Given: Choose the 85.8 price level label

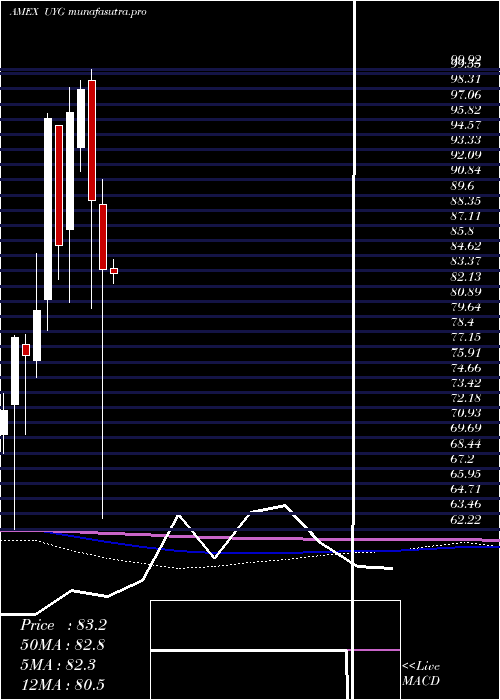Looking at the screenshot, I should coord(462,231).
